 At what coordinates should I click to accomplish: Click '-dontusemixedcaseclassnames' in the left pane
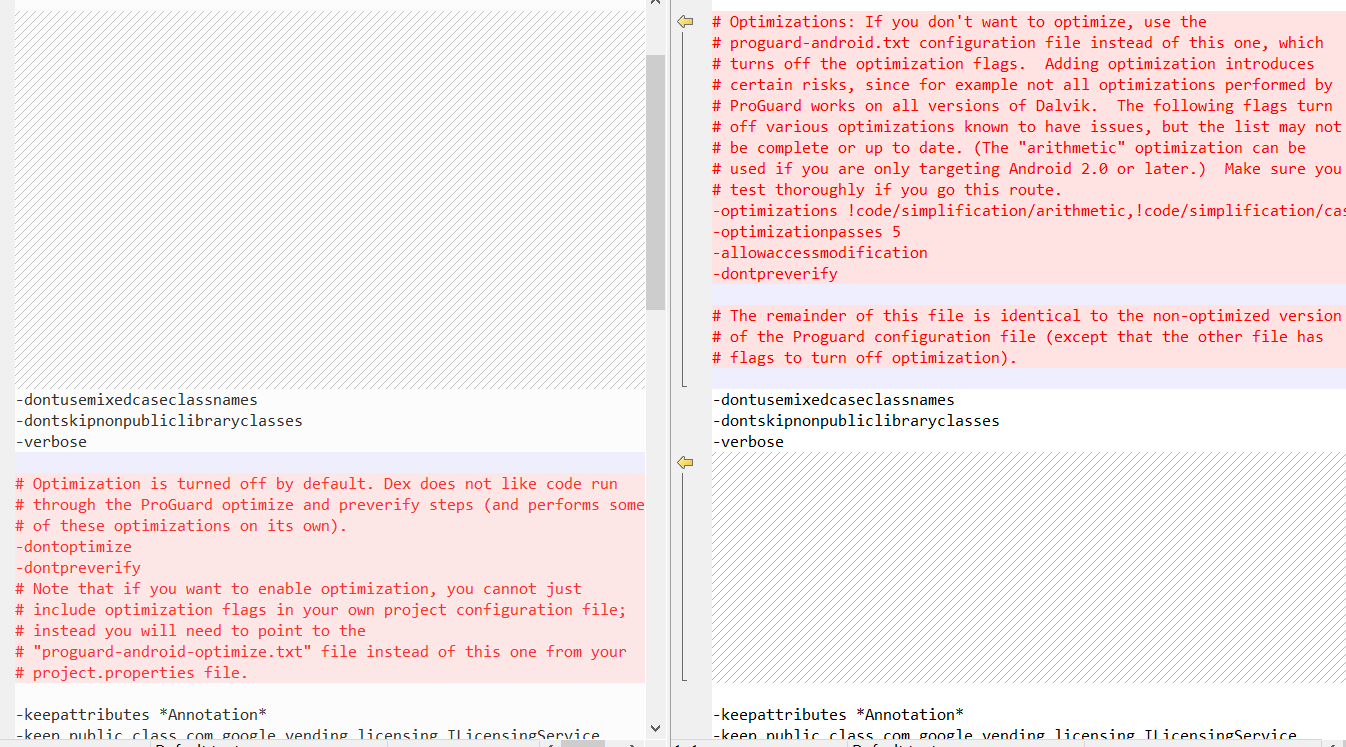coord(136,399)
